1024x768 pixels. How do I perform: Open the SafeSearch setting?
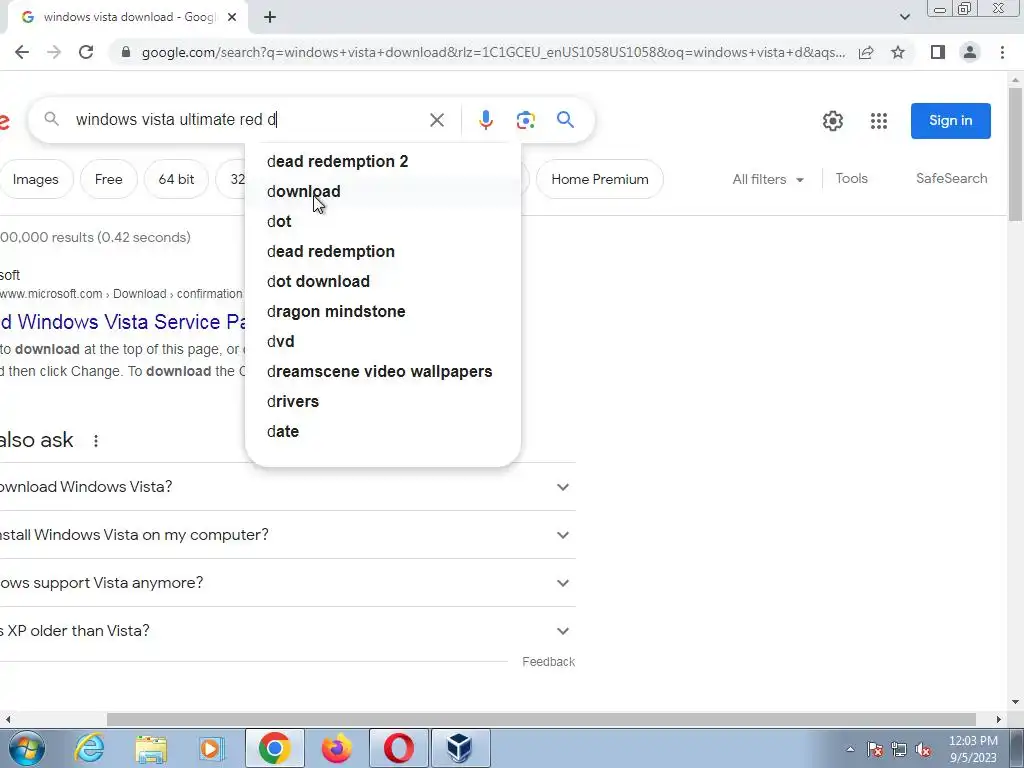[952, 178]
